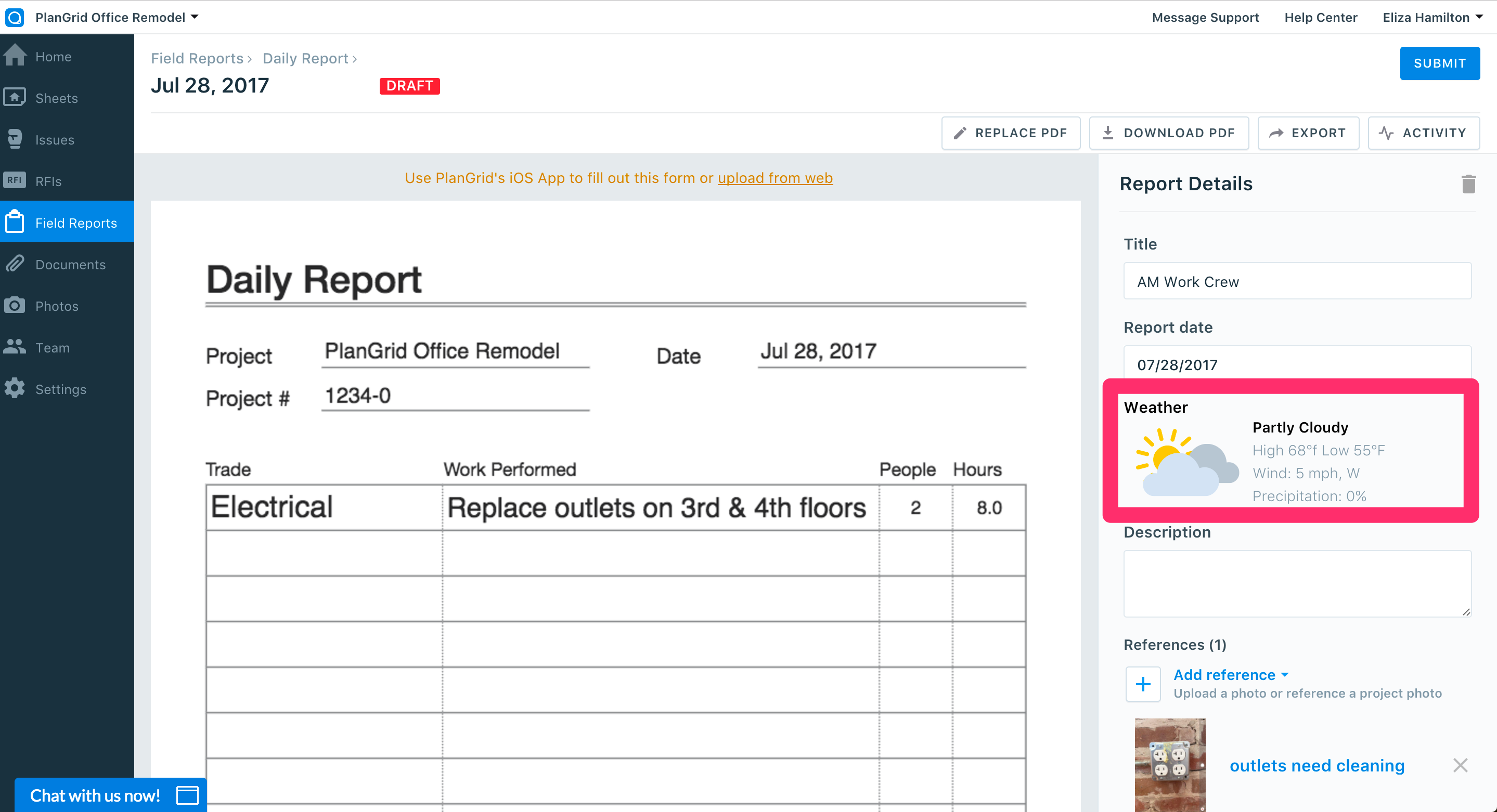Click Field Reports breadcrumb
Screen dimensions: 1497x812
pos(197,58)
